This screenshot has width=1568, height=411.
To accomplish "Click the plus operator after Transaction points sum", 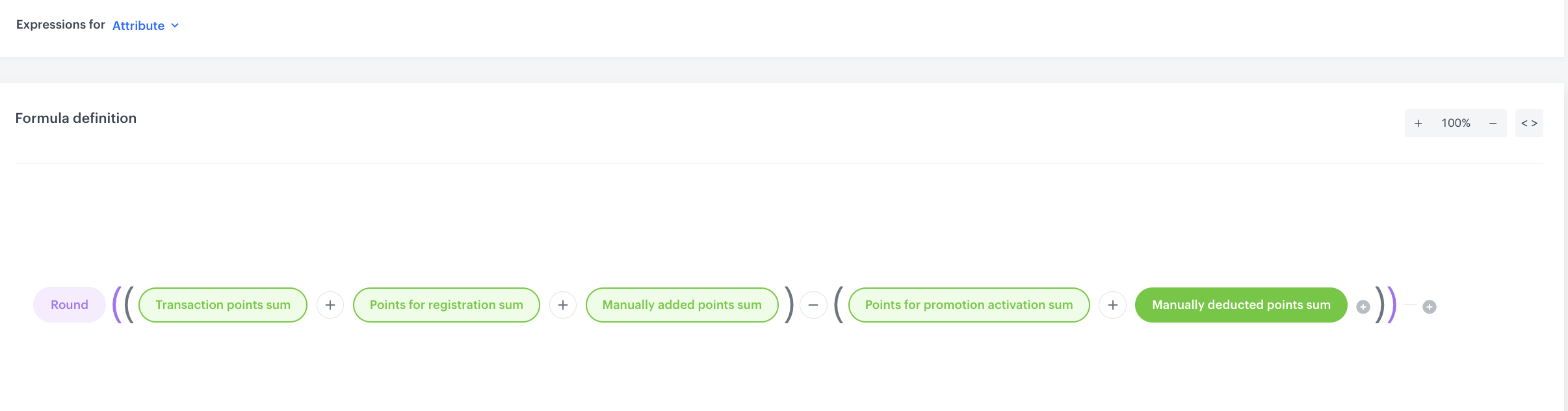I will tap(330, 304).
